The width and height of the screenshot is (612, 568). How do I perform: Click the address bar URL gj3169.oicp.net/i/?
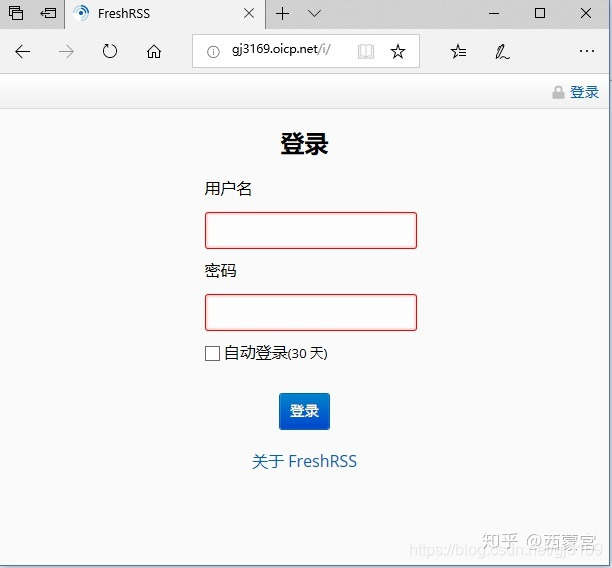tap(281, 50)
